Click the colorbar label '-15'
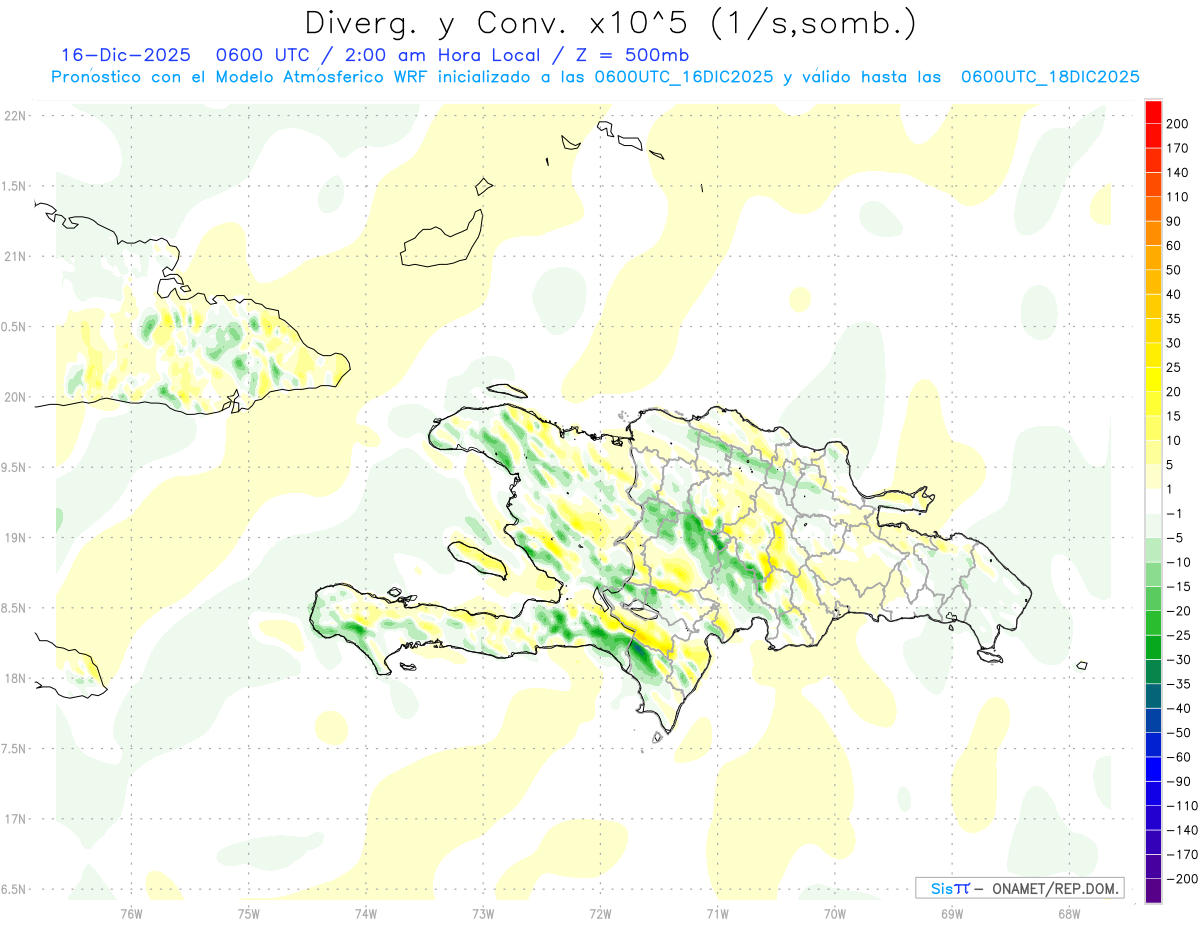 tap(1179, 587)
